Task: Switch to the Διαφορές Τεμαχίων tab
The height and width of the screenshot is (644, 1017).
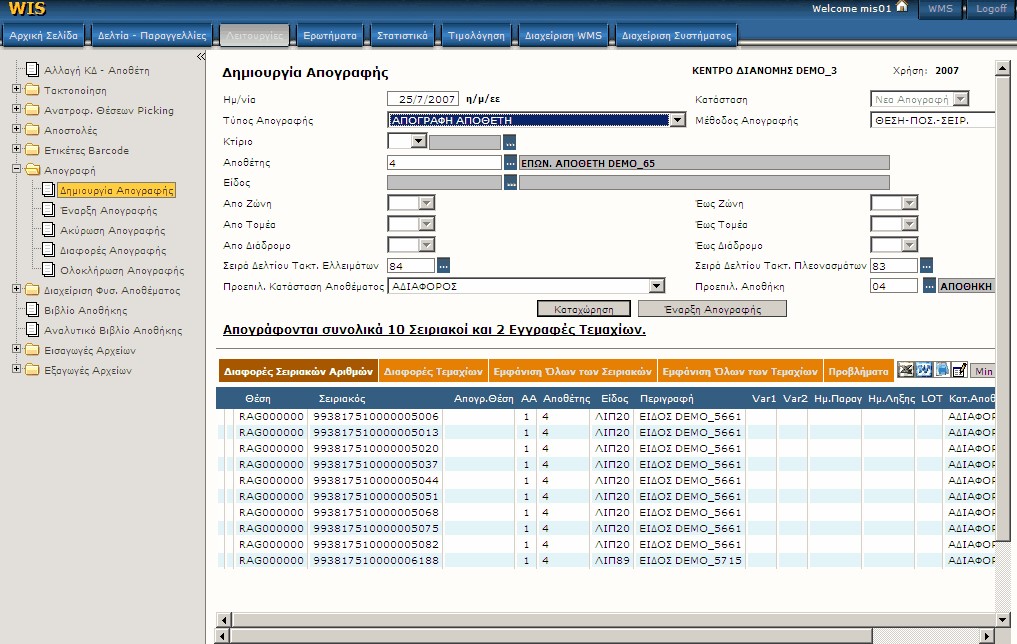Action: (x=433, y=372)
